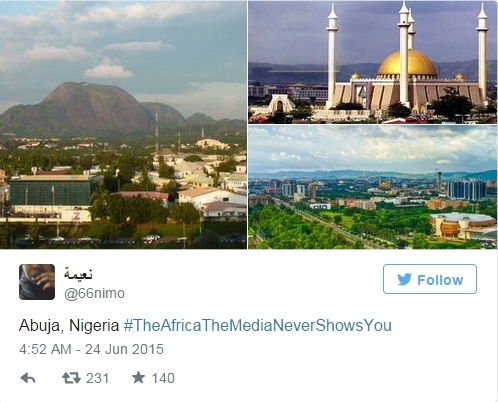Viewport: 498px width, 402px height.
Task: View the Aso Rock mountain photo
Action: pyautogui.click(x=123, y=125)
